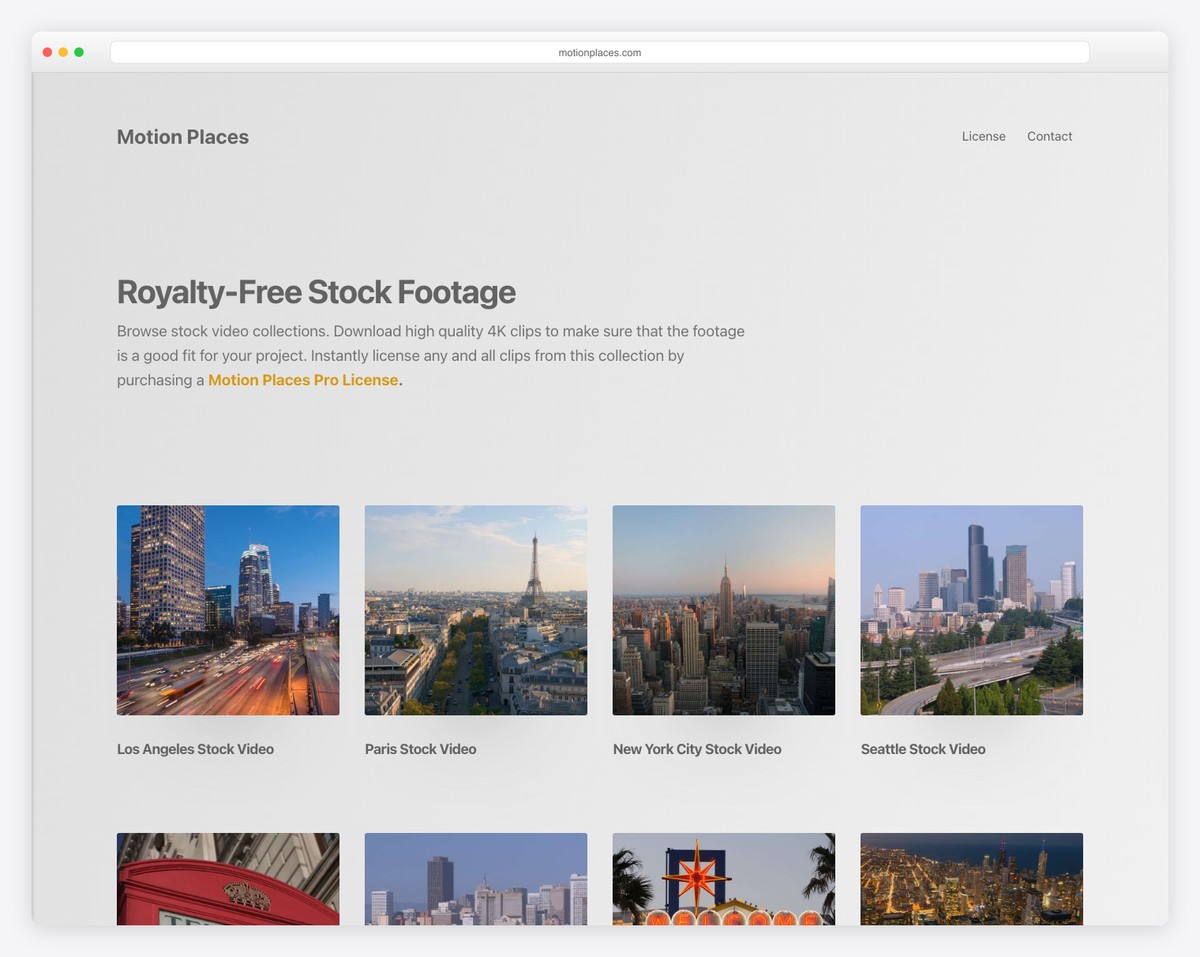The width and height of the screenshot is (1200, 957).
Task: View the Paris Stock Video thumbnail
Action: pyautogui.click(x=475, y=610)
